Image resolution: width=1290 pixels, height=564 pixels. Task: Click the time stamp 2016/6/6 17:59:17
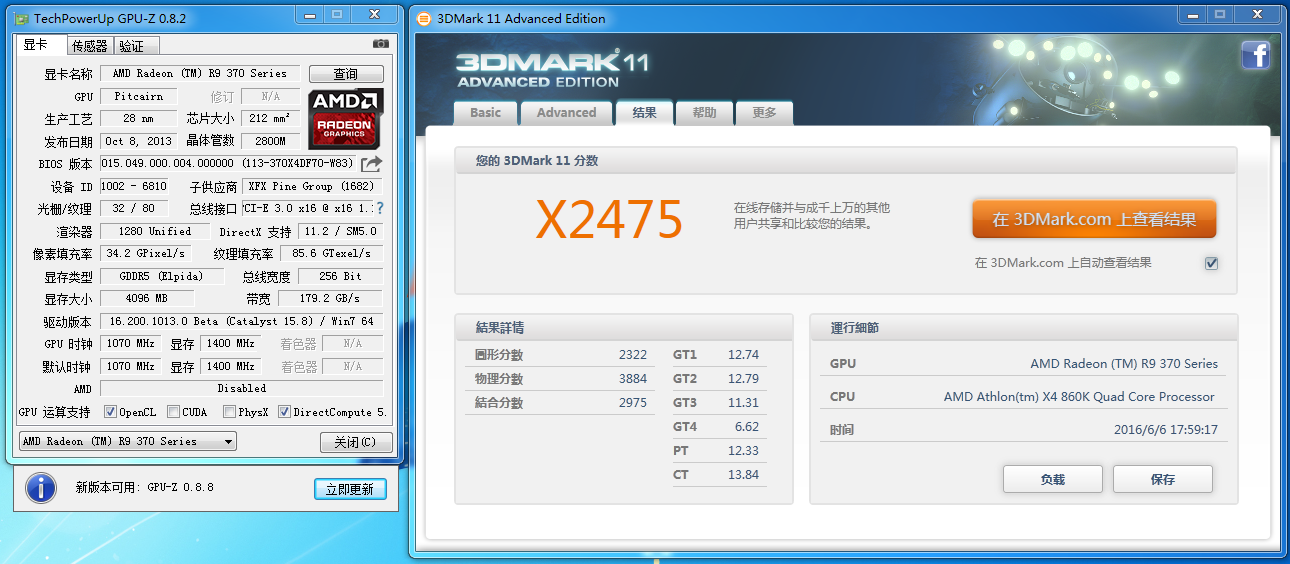tap(1166, 430)
